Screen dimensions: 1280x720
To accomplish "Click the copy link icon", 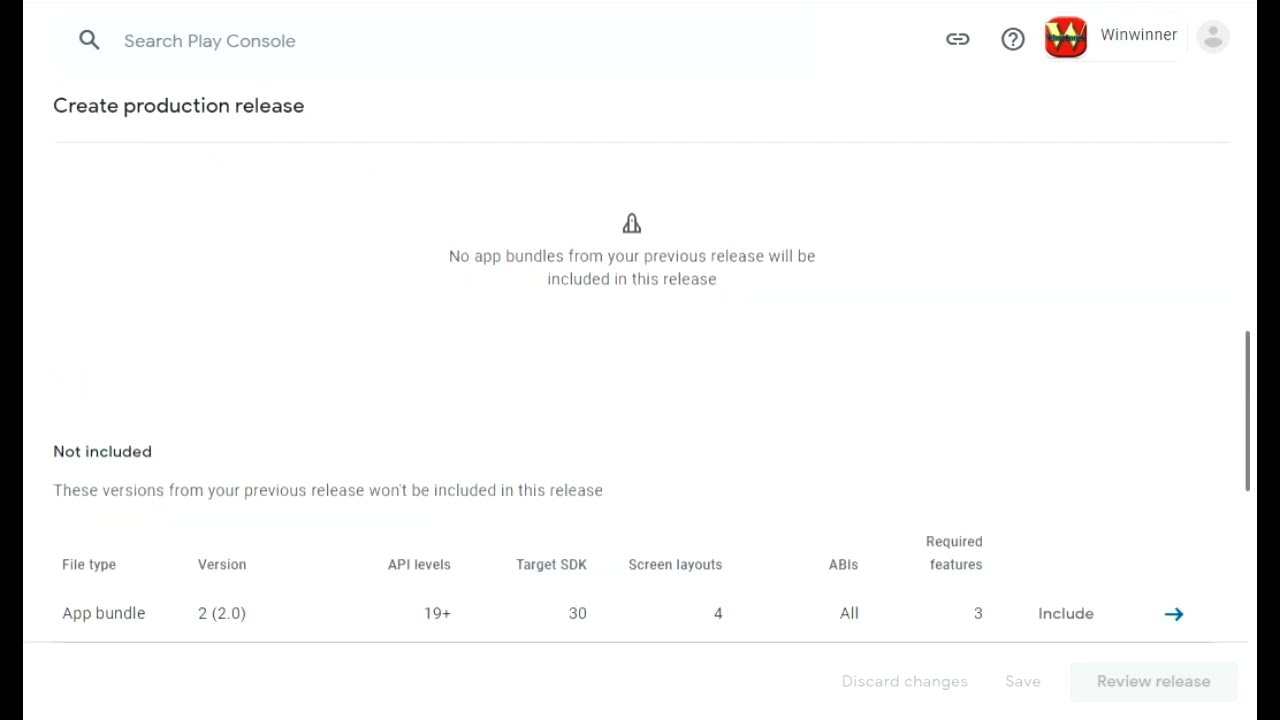I will 957,39.
